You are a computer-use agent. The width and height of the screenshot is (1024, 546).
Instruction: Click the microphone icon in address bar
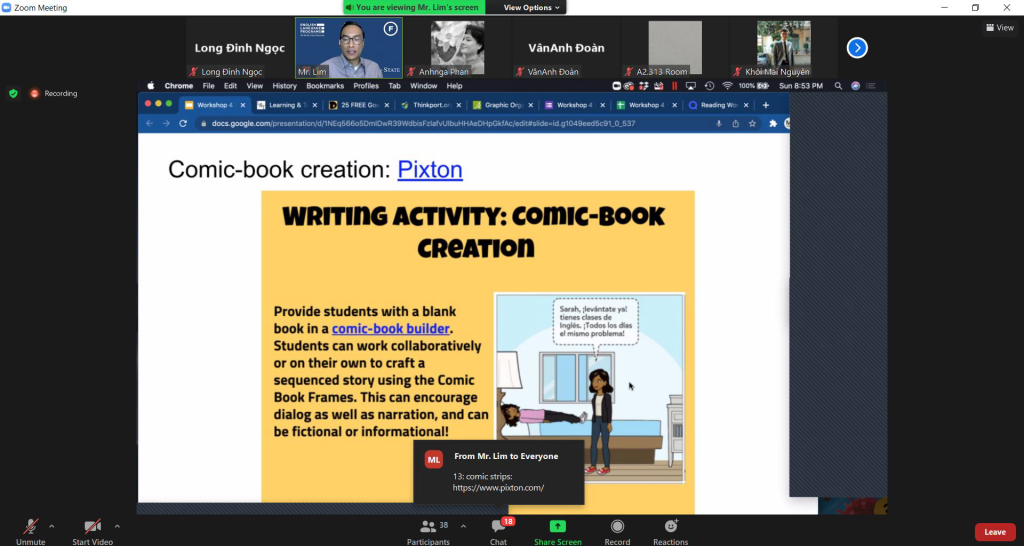click(x=719, y=123)
